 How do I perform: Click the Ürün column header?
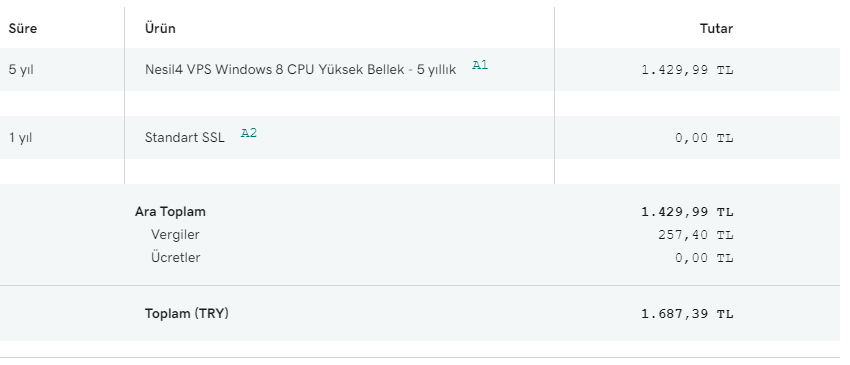pos(160,28)
